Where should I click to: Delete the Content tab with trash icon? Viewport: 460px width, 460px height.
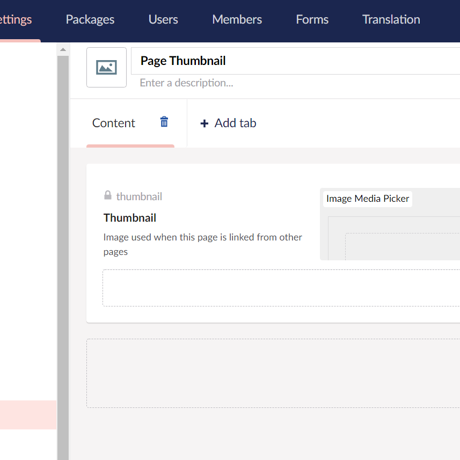click(x=164, y=122)
